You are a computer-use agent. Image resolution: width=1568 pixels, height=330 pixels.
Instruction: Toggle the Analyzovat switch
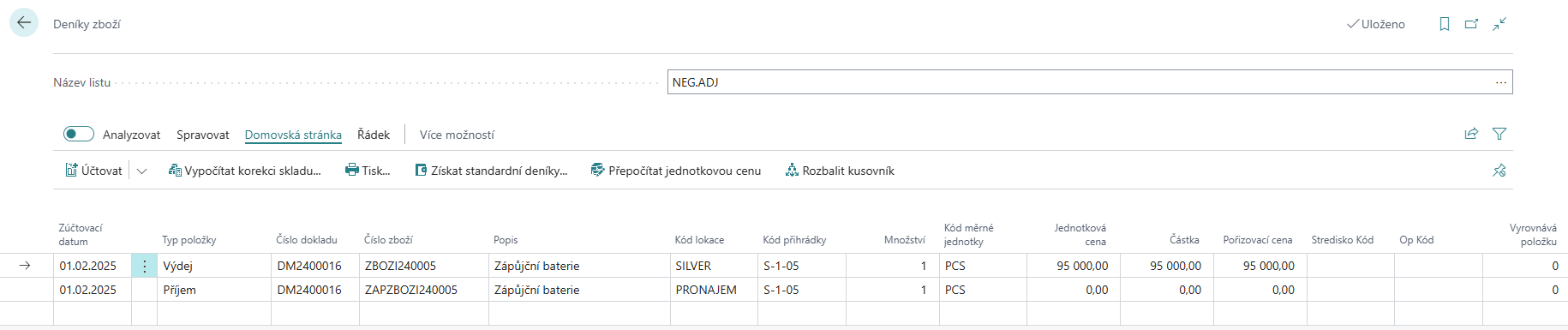click(79, 134)
